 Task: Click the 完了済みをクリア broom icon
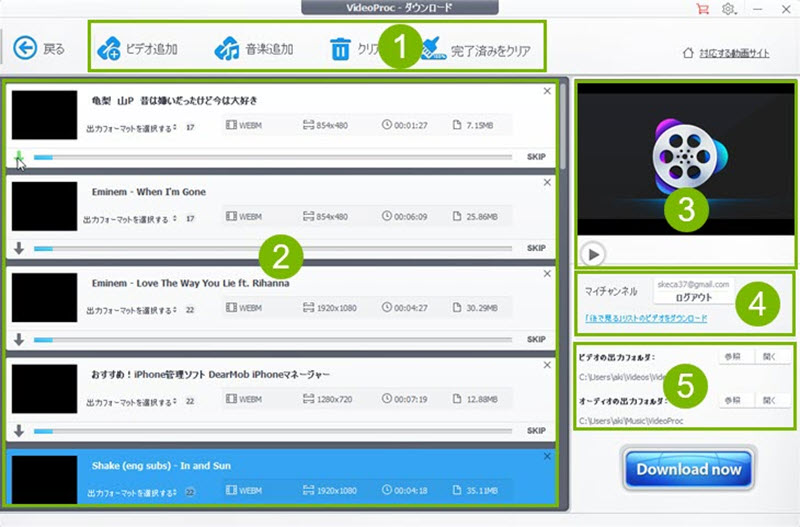coord(433,49)
